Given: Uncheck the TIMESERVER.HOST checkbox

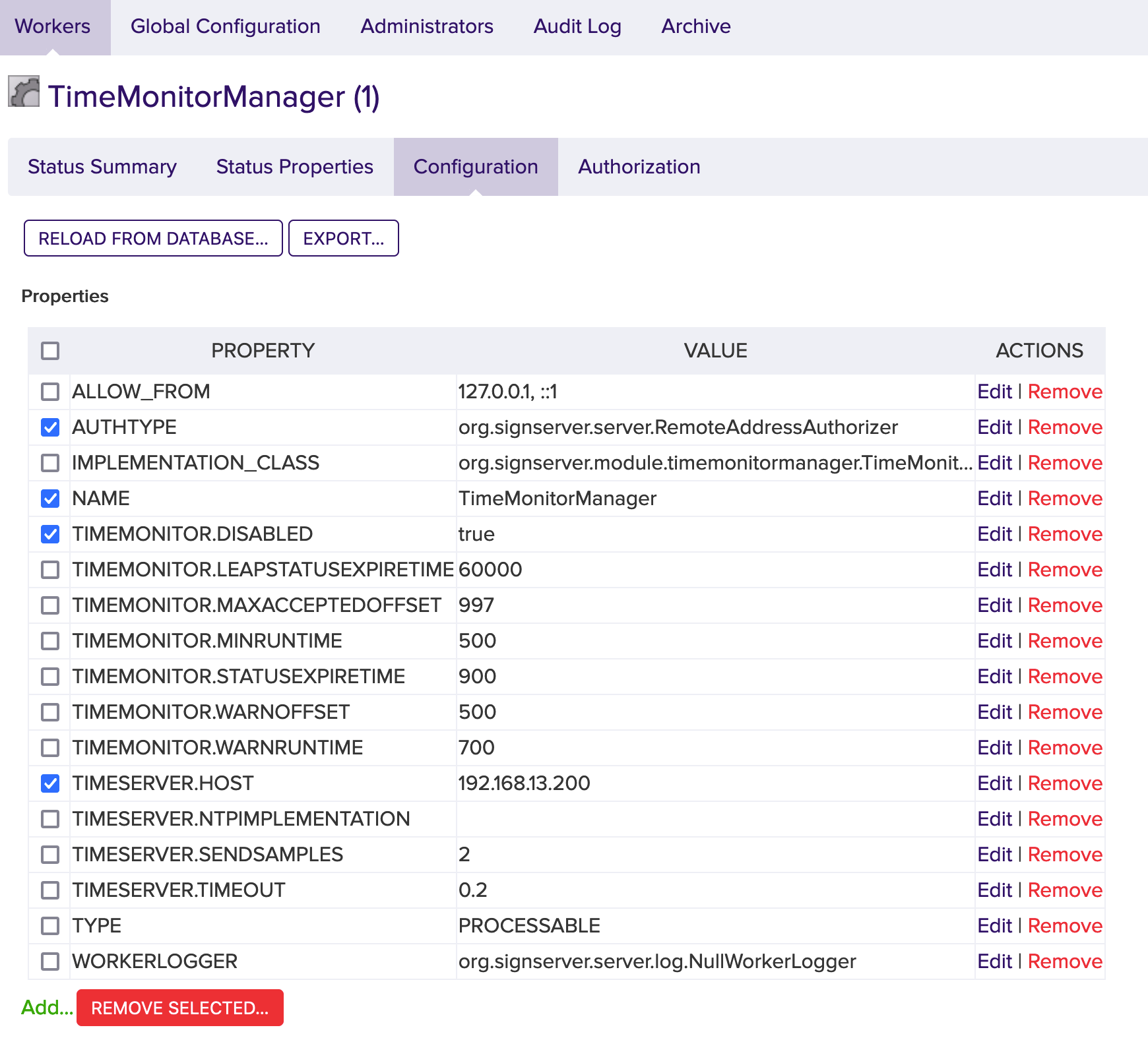Looking at the screenshot, I should click(x=49, y=783).
